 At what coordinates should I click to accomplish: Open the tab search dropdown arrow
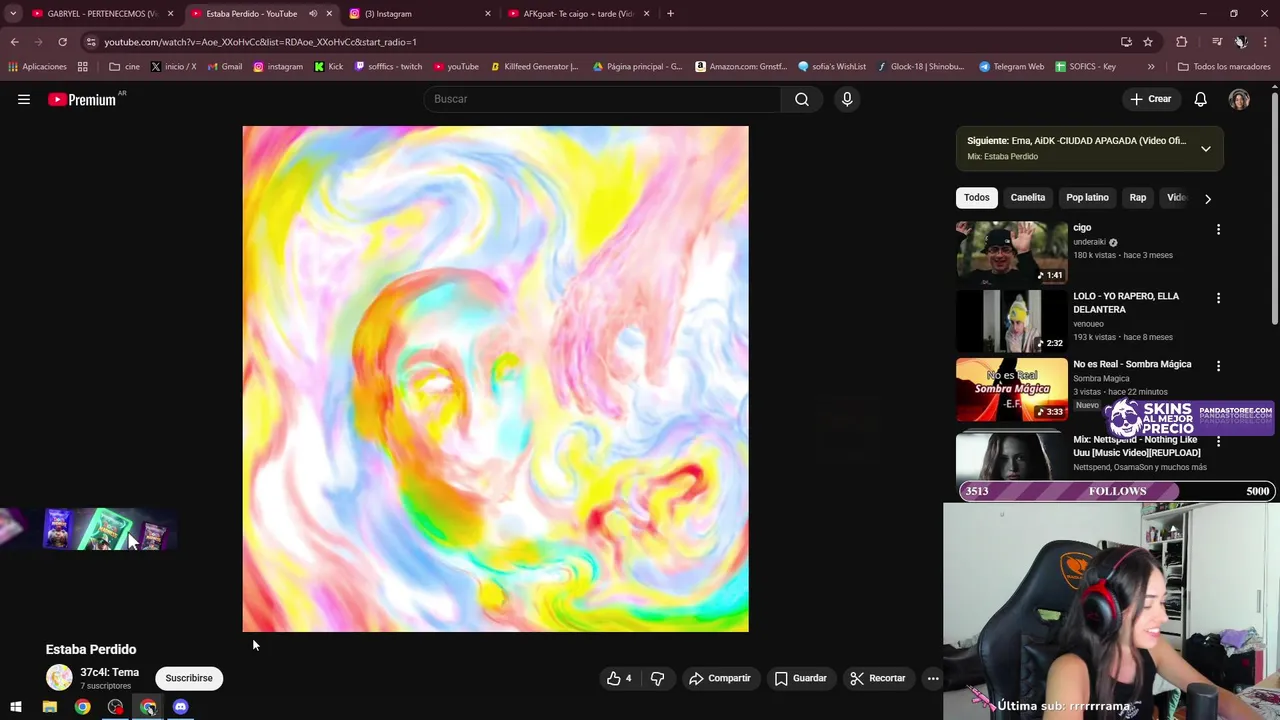[13, 14]
